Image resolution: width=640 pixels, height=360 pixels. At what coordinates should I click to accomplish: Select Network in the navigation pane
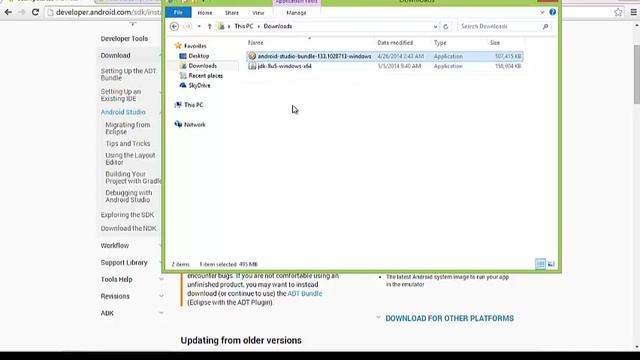click(195, 124)
